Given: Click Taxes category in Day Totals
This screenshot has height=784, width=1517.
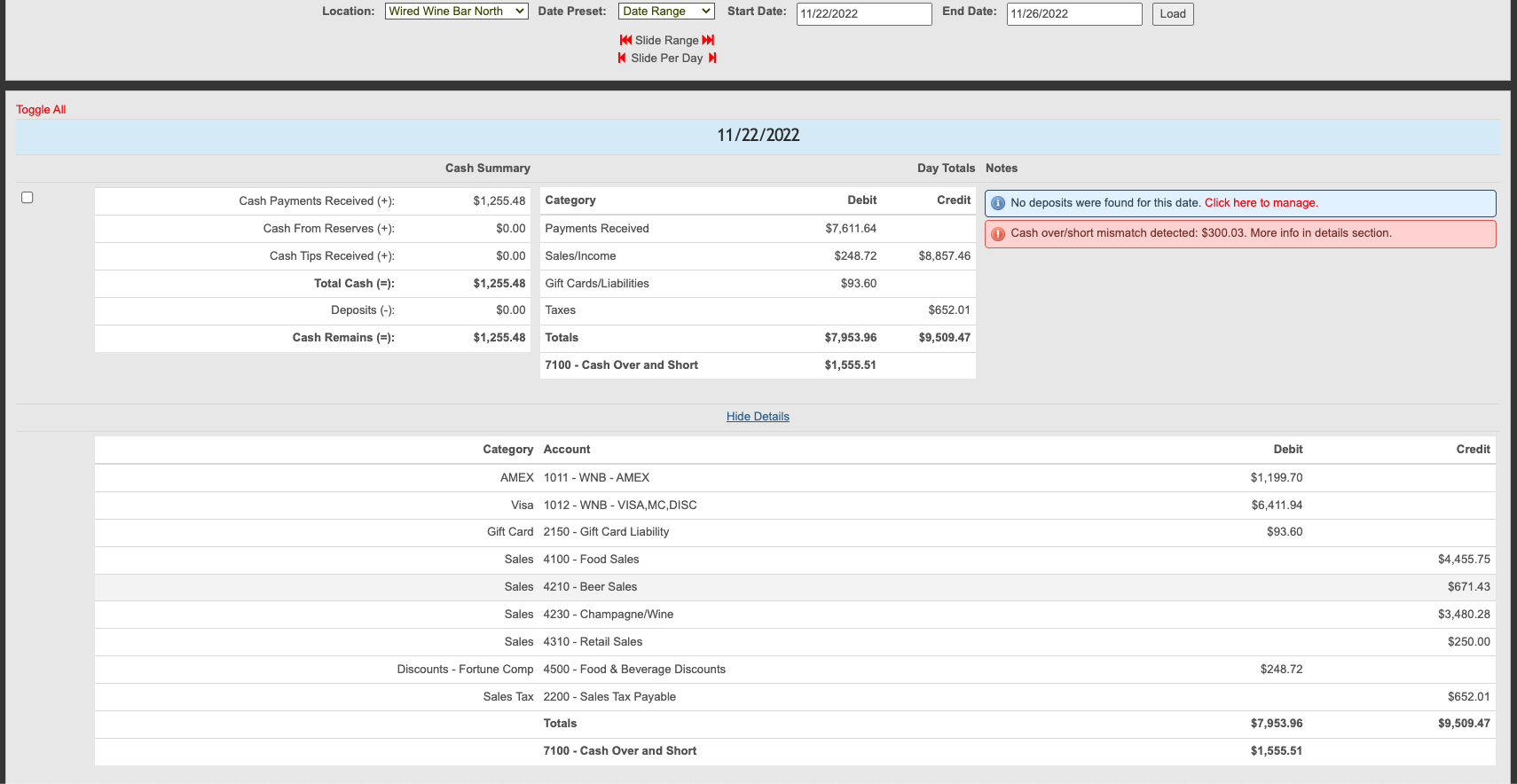Looking at the screenshot, I should pos(560,310).
